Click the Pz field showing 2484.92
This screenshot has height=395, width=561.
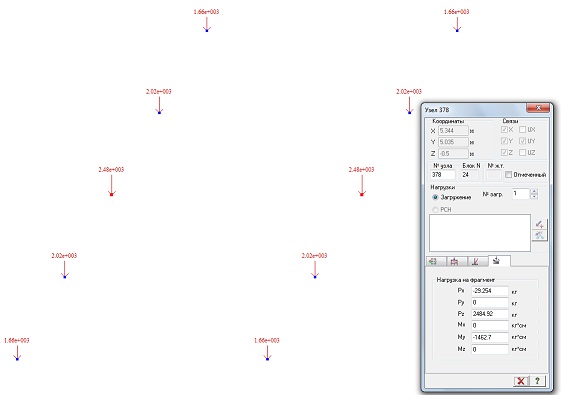(x=489, y=314)
